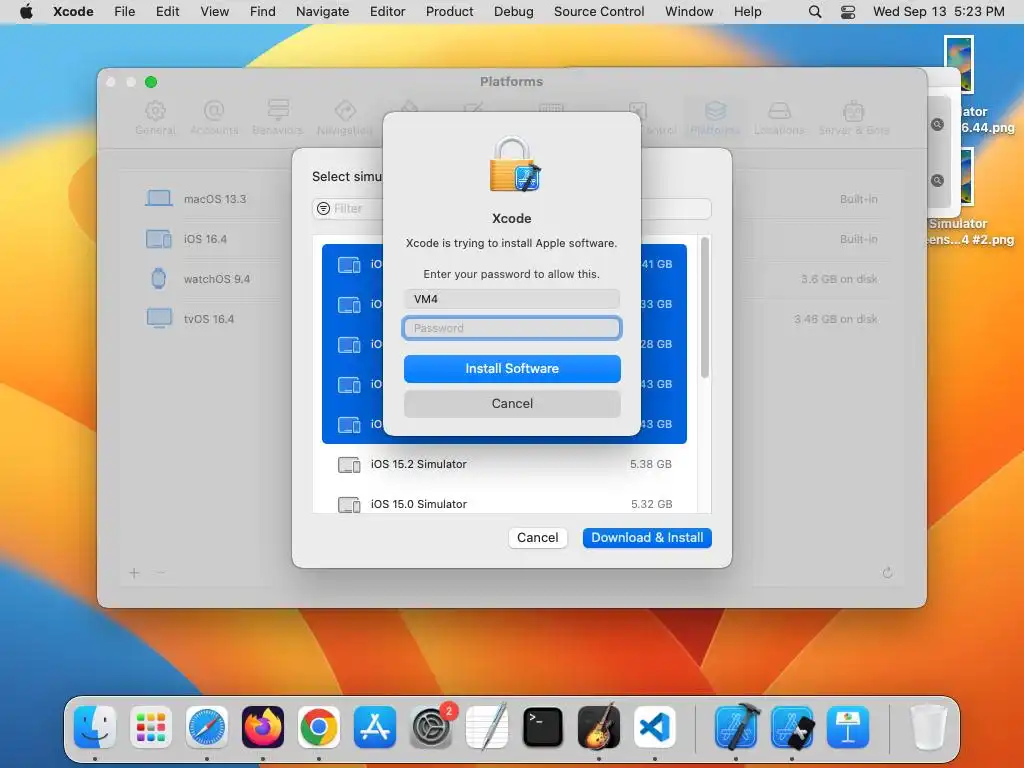Launch Safari from the Dock
Screen dimensions: 1024x768
click(207, 727)
